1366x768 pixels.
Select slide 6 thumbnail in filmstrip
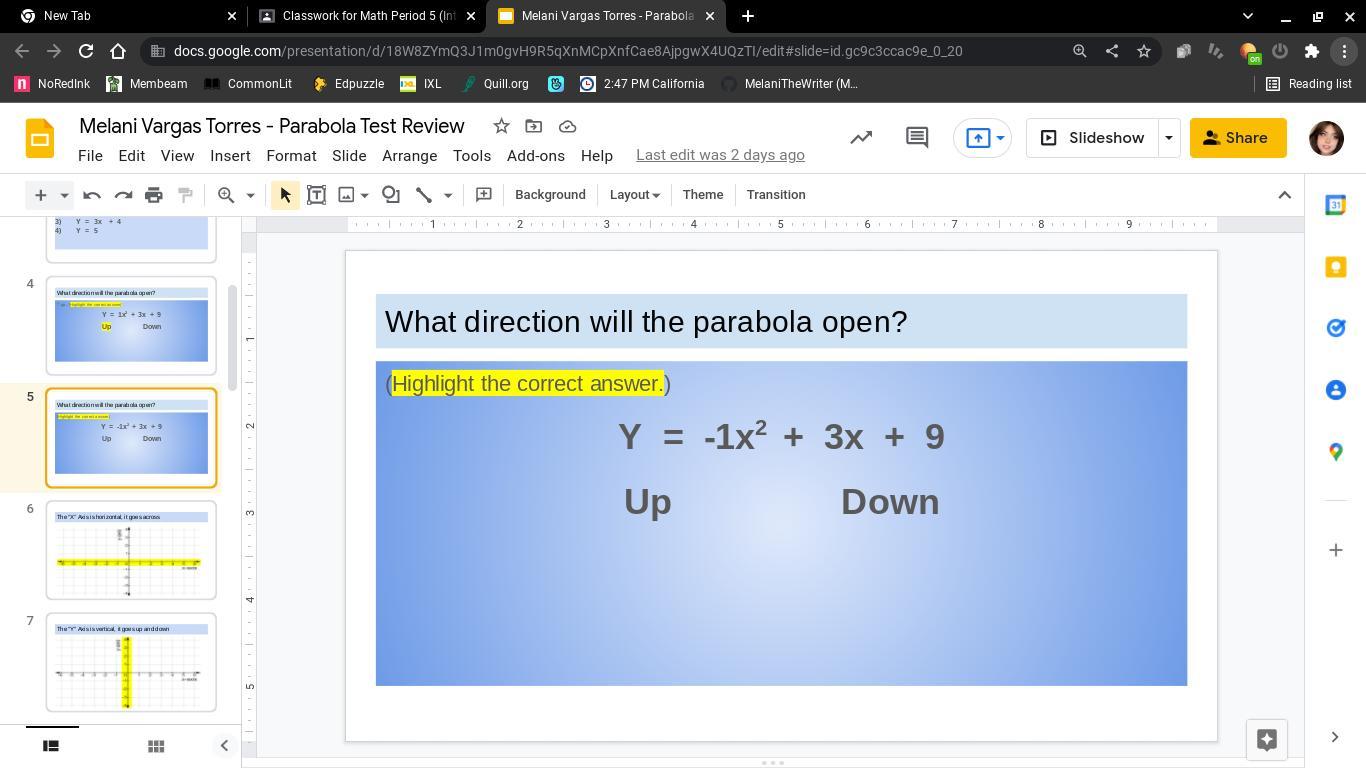[x=131, y=550]
